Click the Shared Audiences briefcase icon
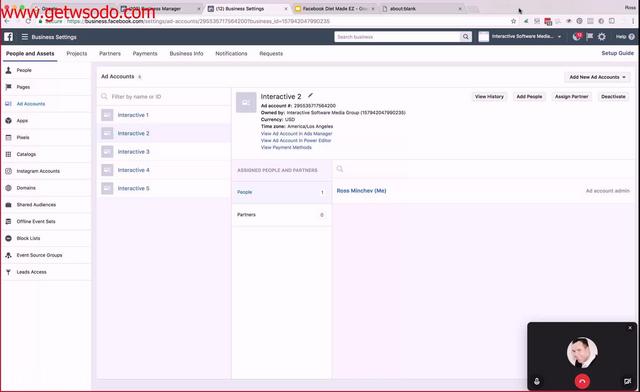 pos(8,205)
